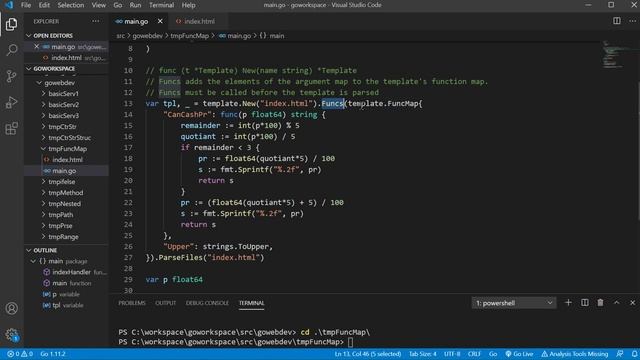Open index.html in Open Editors list
This screenshot has height=360, width=640.
[66, 58]
